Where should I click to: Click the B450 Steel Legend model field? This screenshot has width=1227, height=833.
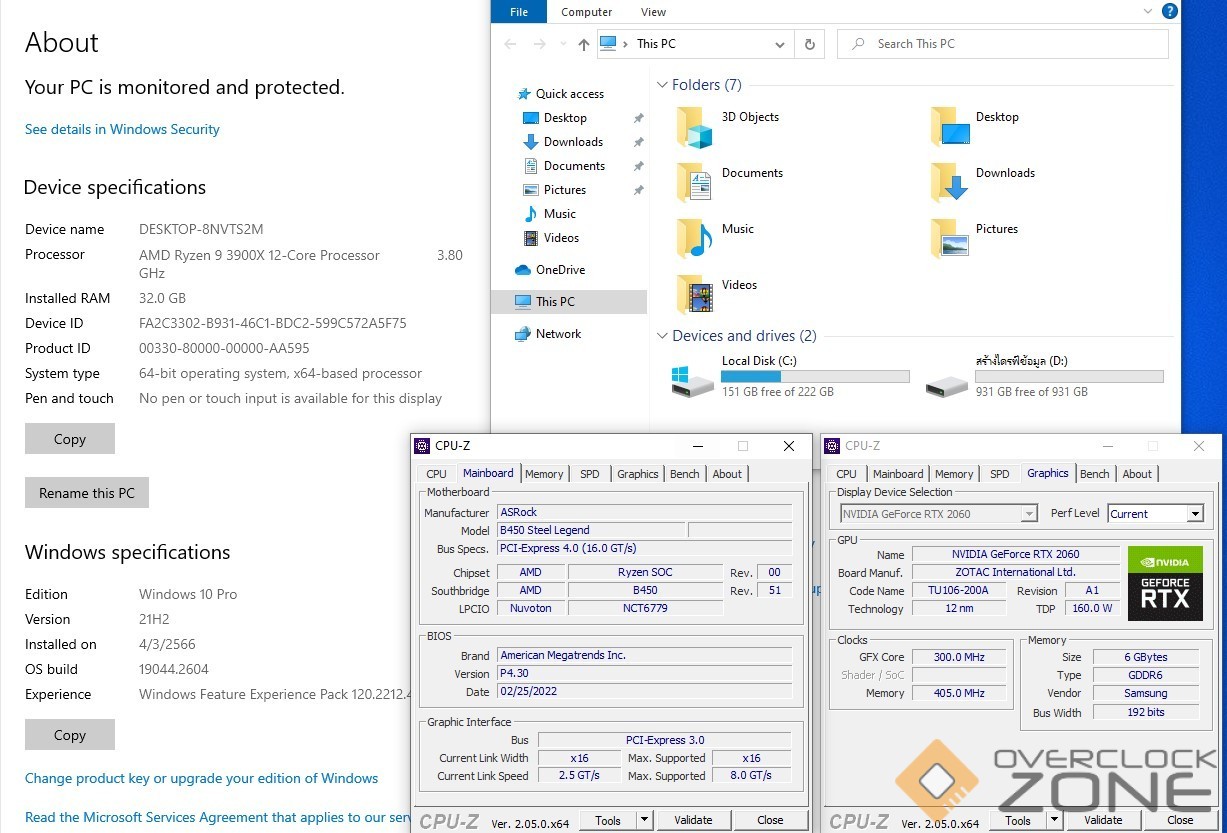click(591, 530)
